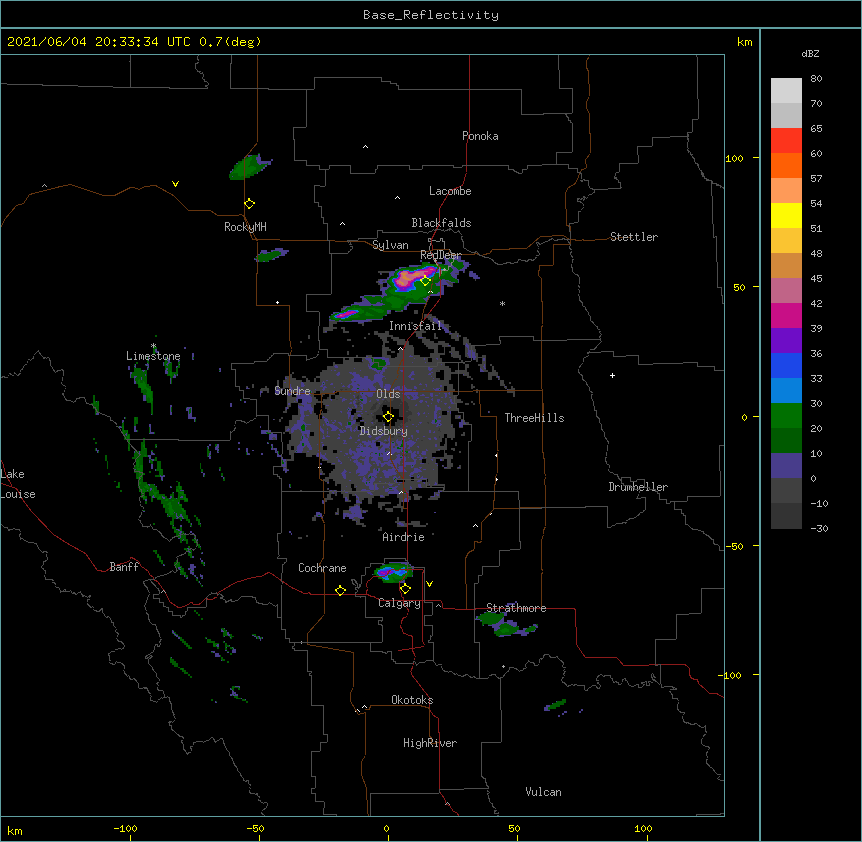Pick the bright green 20-30 dBZ legend color
The image size is (862, 842).
click(x=786, y=416)
